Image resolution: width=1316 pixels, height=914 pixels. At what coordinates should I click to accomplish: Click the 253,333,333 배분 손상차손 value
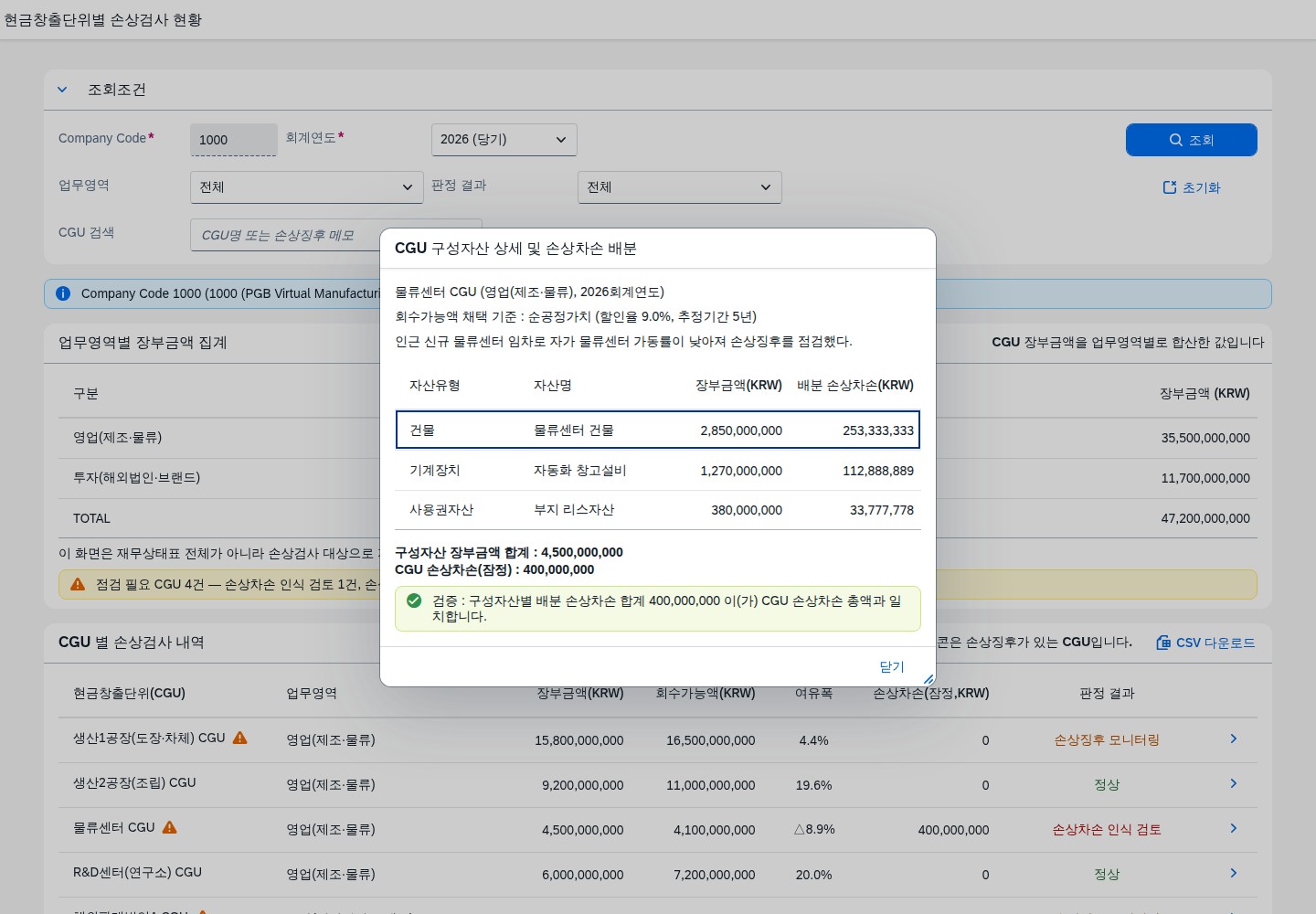click(x=878, y=430)
